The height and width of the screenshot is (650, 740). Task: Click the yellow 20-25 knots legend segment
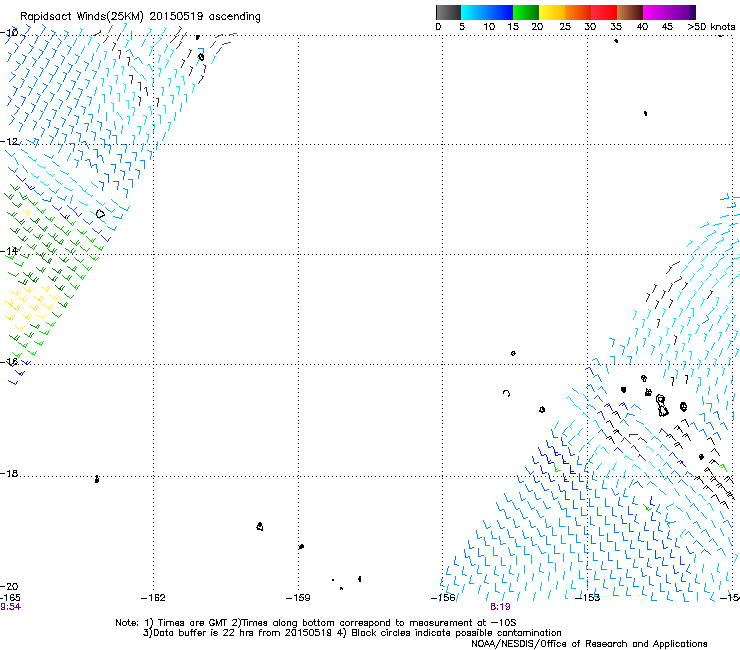pyautogui.click(x=552, y=12)
